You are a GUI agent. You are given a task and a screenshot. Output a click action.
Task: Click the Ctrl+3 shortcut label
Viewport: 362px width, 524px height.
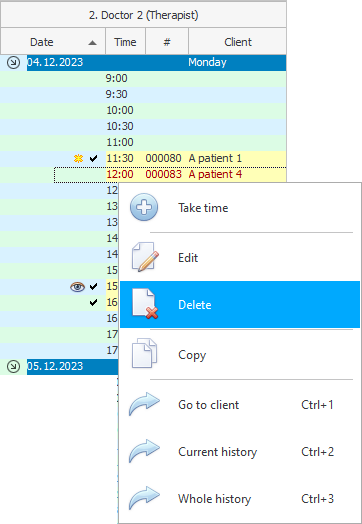click(x=317, y=499)
